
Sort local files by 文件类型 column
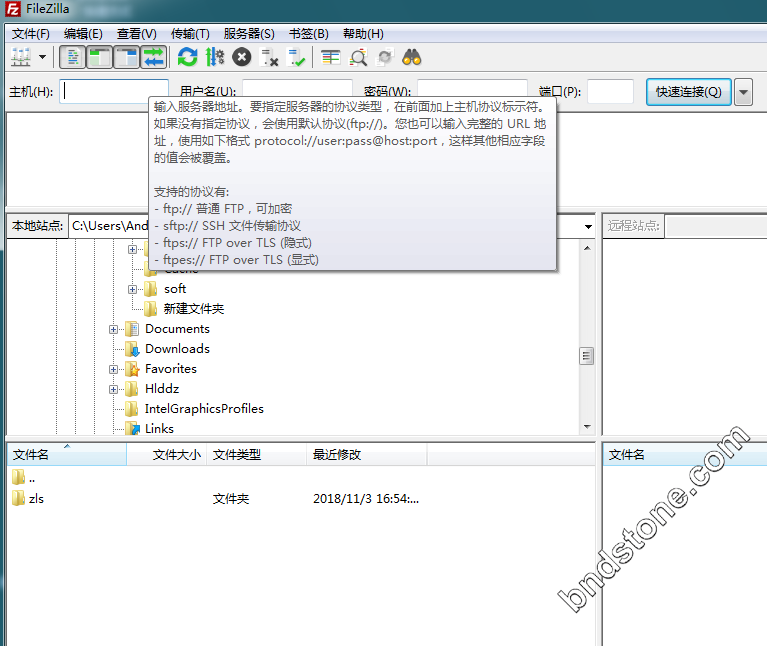click(x=257, y=455)
